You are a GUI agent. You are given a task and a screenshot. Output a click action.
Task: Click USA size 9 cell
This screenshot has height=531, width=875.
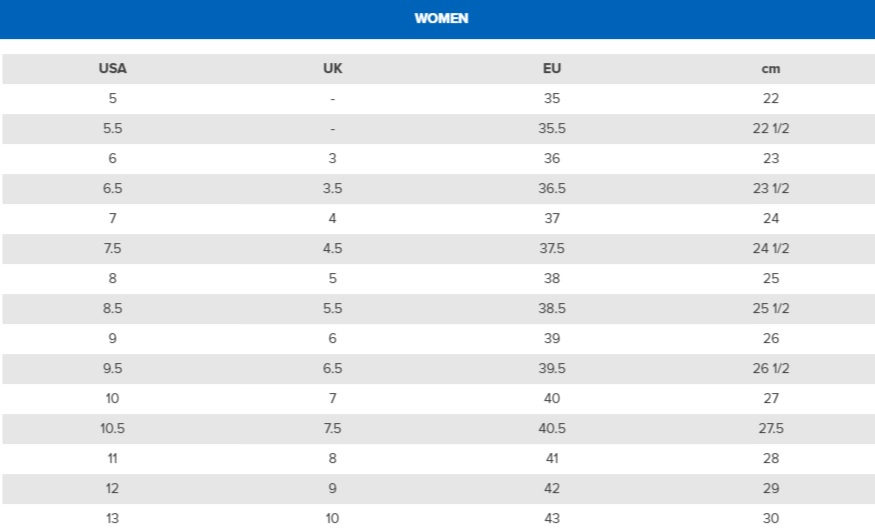112,339
